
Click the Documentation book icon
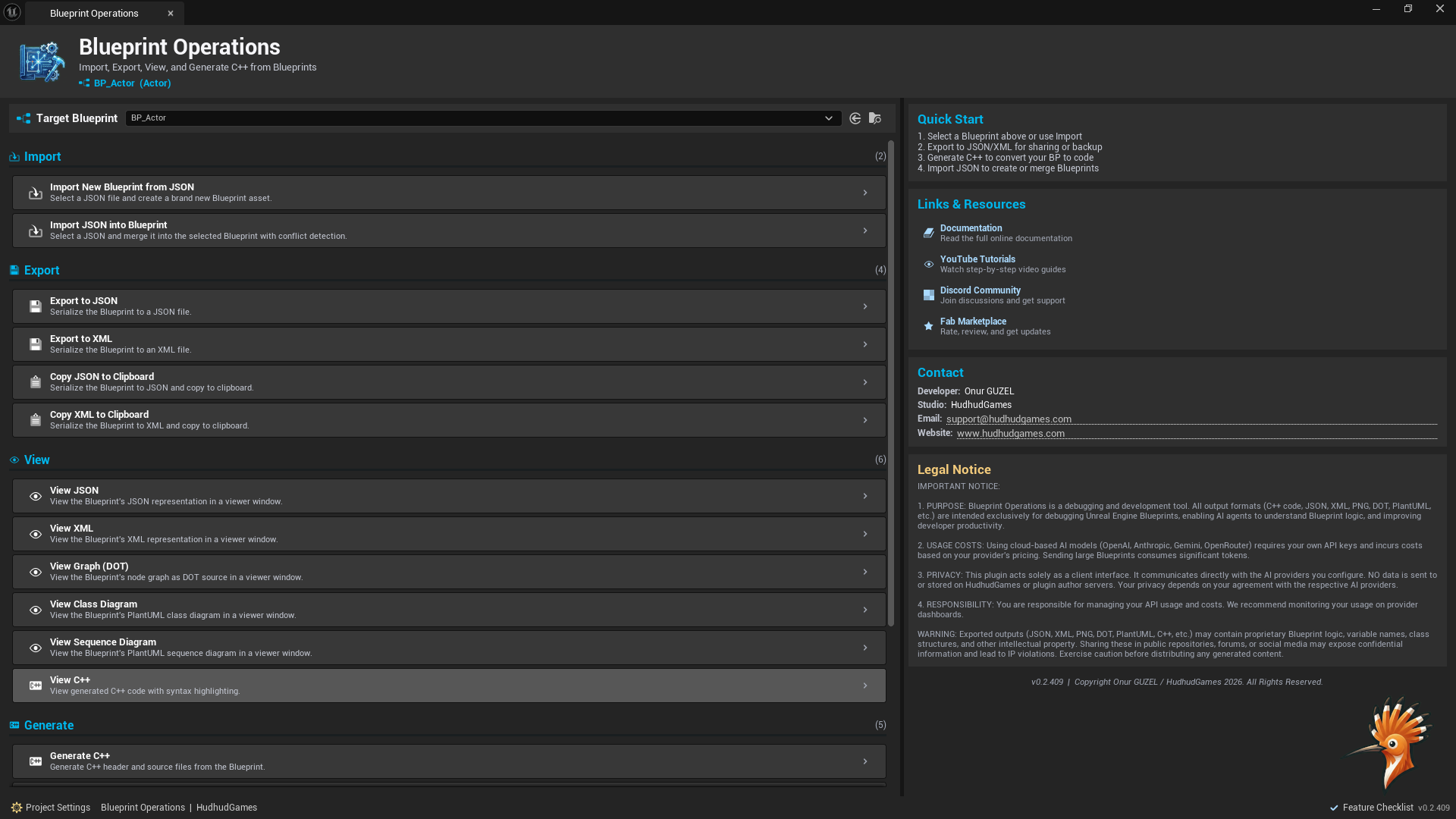928,233
